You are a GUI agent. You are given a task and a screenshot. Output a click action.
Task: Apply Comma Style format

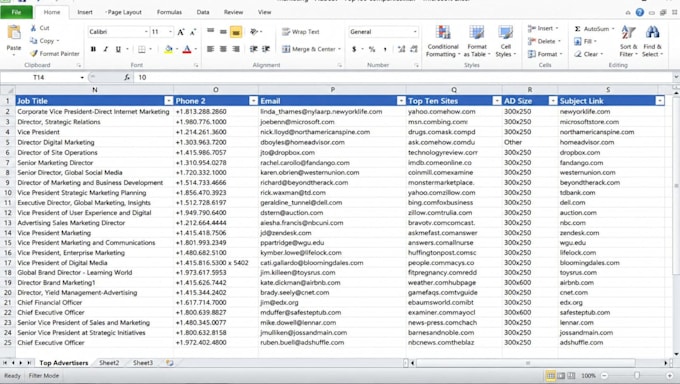click(x=385, y=49)
